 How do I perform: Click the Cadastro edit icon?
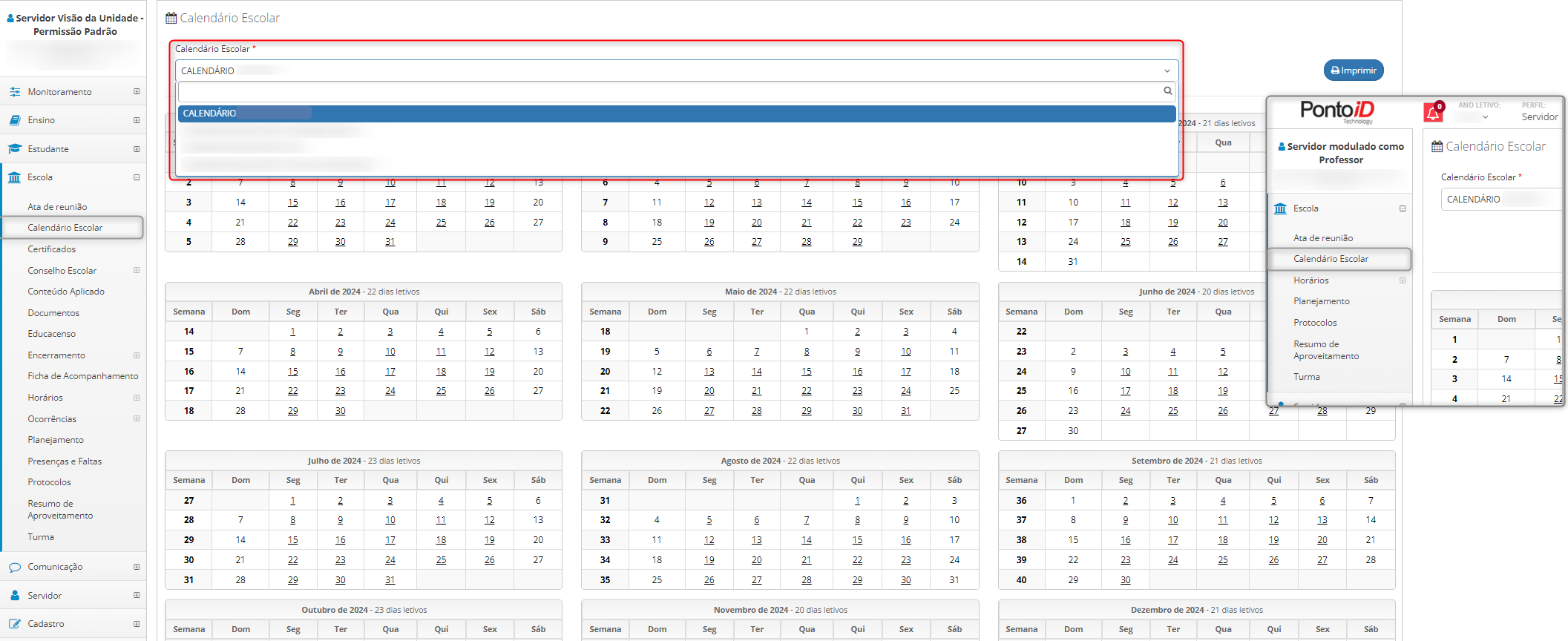point(15,624)
